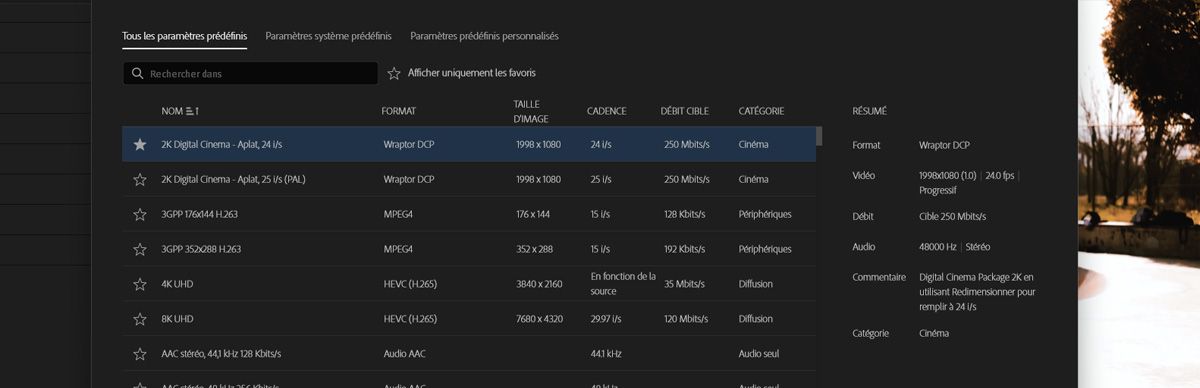The height and width of the screenshot is (388, 1200).
Task: Click En fonction de la source cadence cell
Action: pos(623,284)
